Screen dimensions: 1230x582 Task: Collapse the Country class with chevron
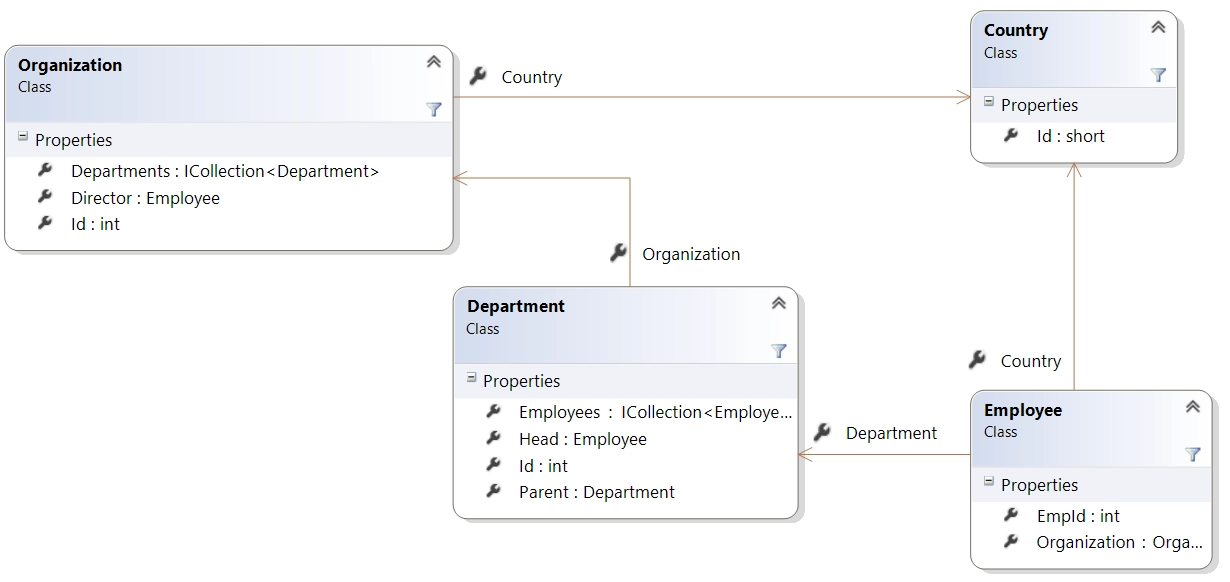pos(1158,28)
